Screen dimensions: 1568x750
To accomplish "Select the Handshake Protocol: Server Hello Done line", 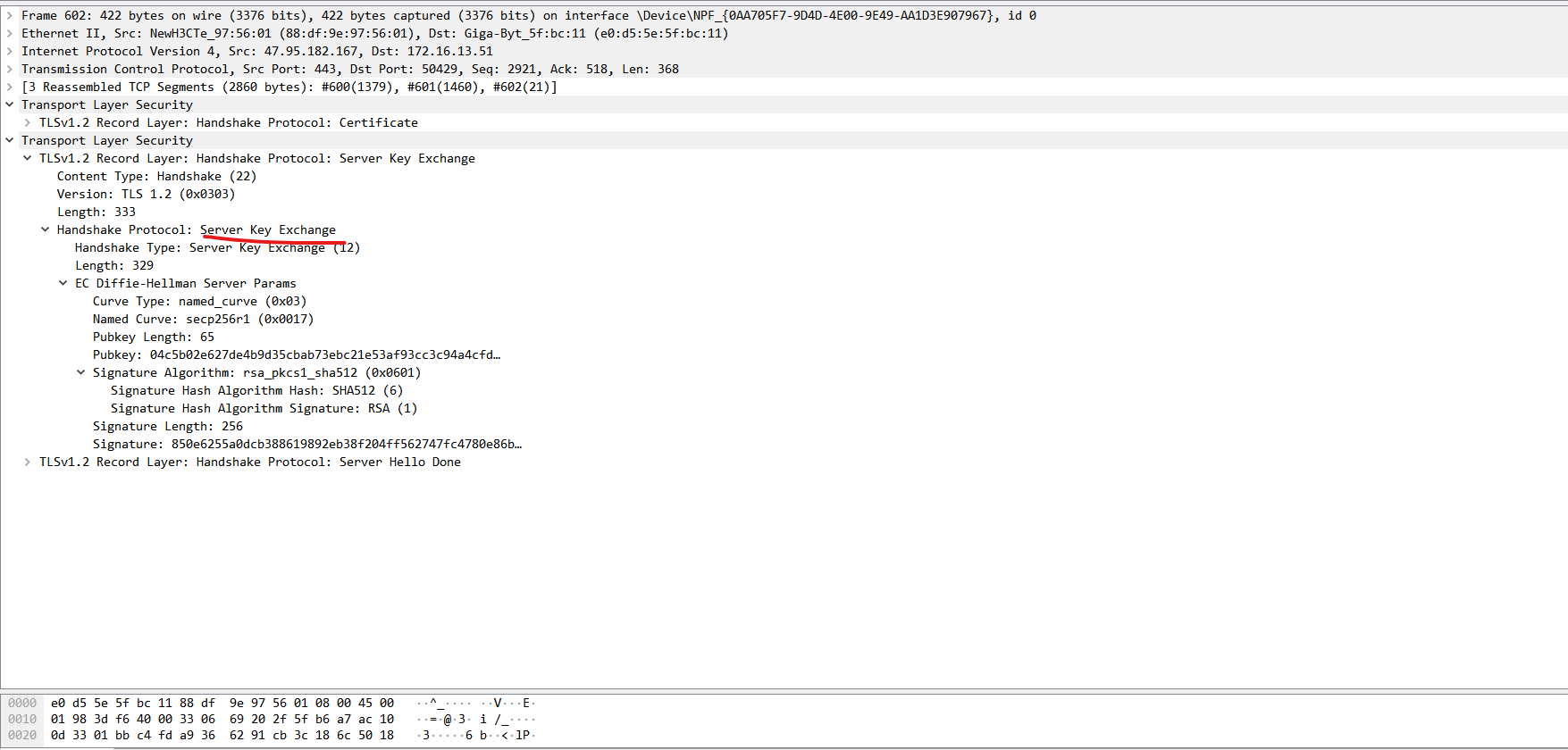I will [x=250, y=462].
